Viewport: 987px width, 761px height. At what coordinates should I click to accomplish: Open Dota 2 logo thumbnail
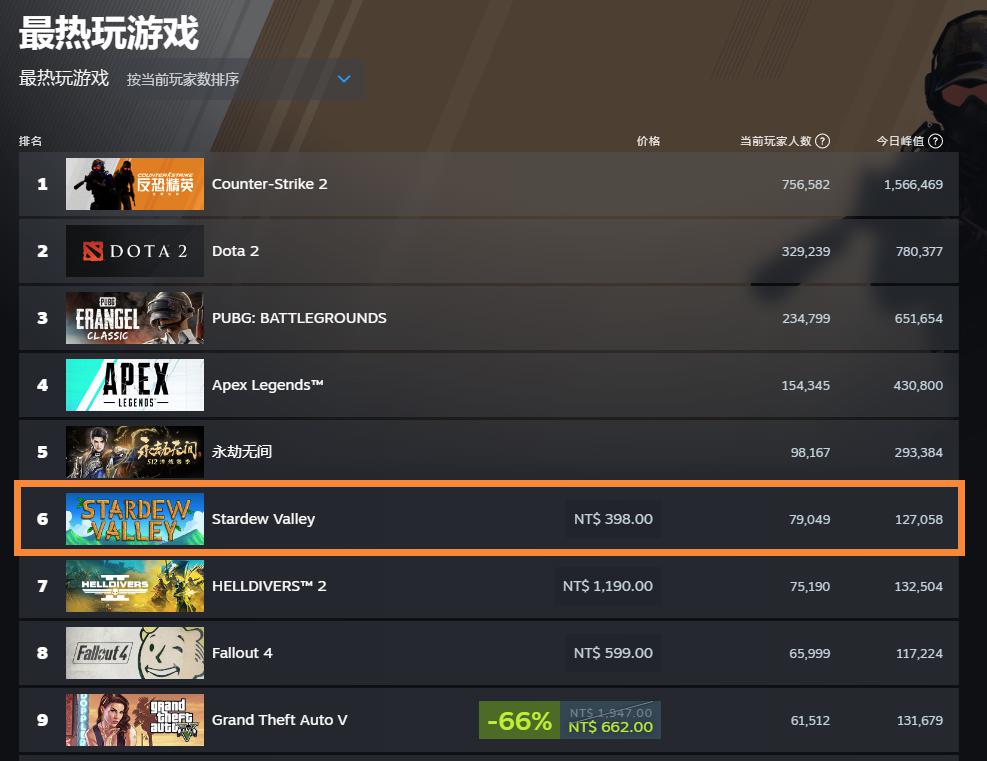[x=135, y=251]
